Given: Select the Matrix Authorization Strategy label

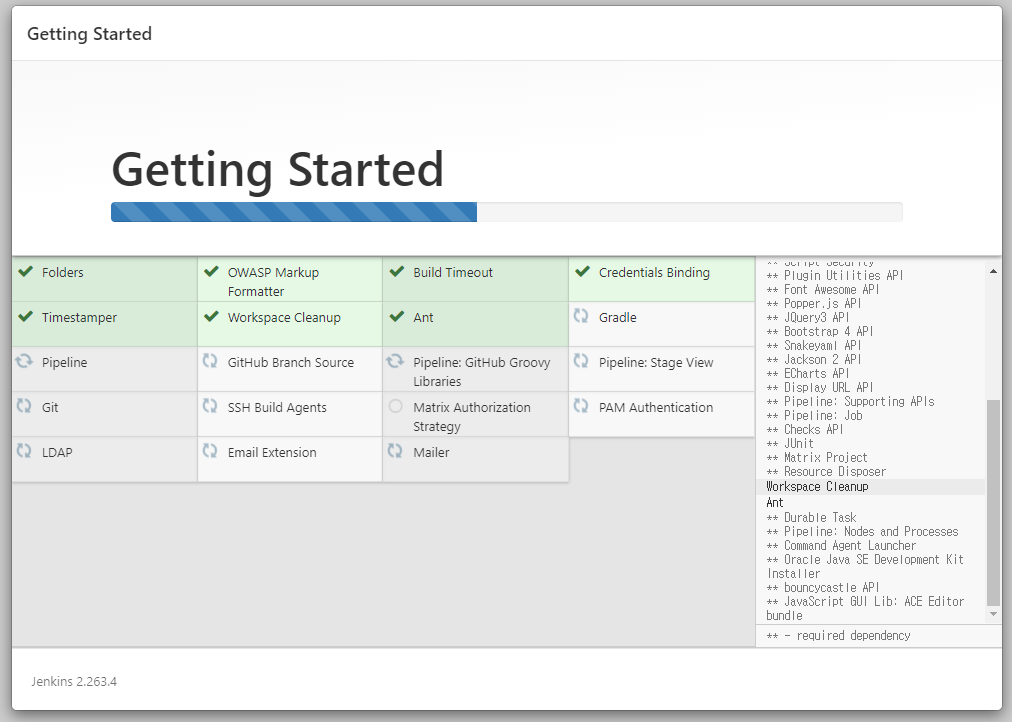Looking at the screenshot, I should [x=472, y=417].
